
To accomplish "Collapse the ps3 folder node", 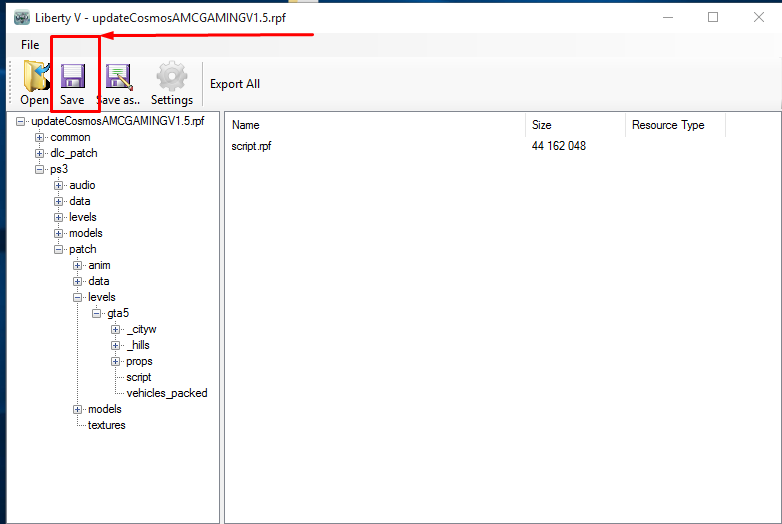I will coord(39,170).
